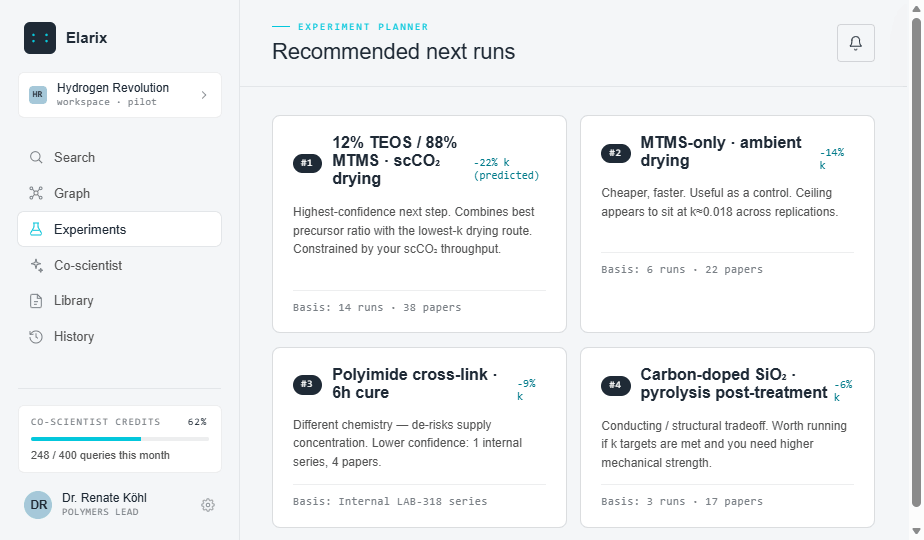Navigate to Library
Viewport: 924px width, 540px height.
[120, 301]
